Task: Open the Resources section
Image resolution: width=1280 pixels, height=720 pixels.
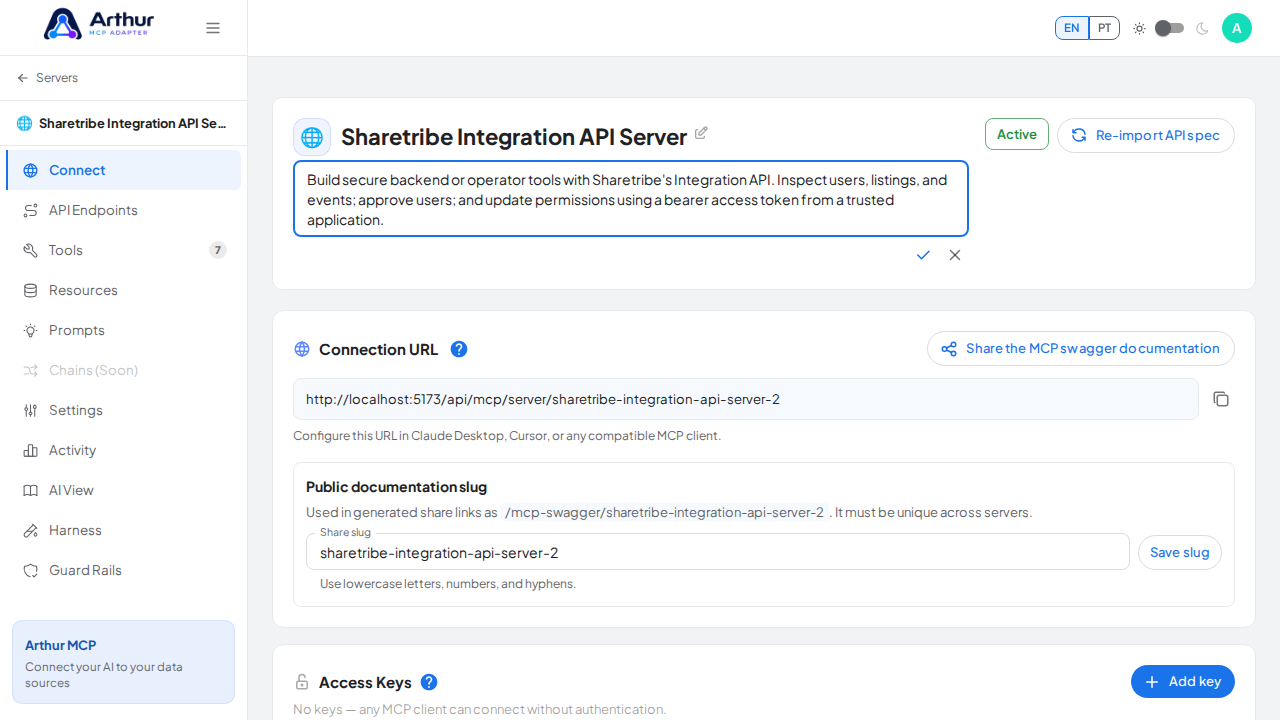Action: pos(124,290)
